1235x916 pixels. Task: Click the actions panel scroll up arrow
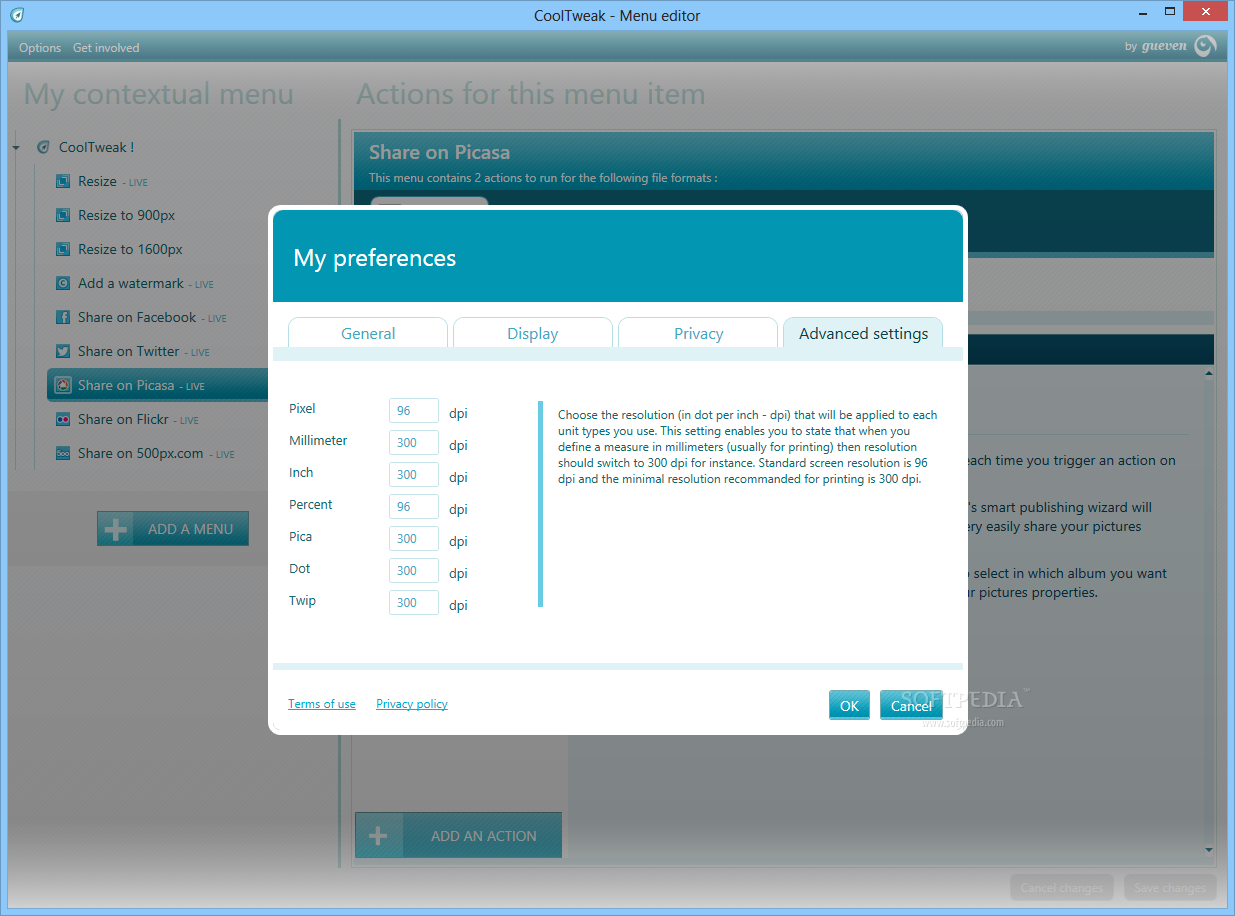[1208, 374]
